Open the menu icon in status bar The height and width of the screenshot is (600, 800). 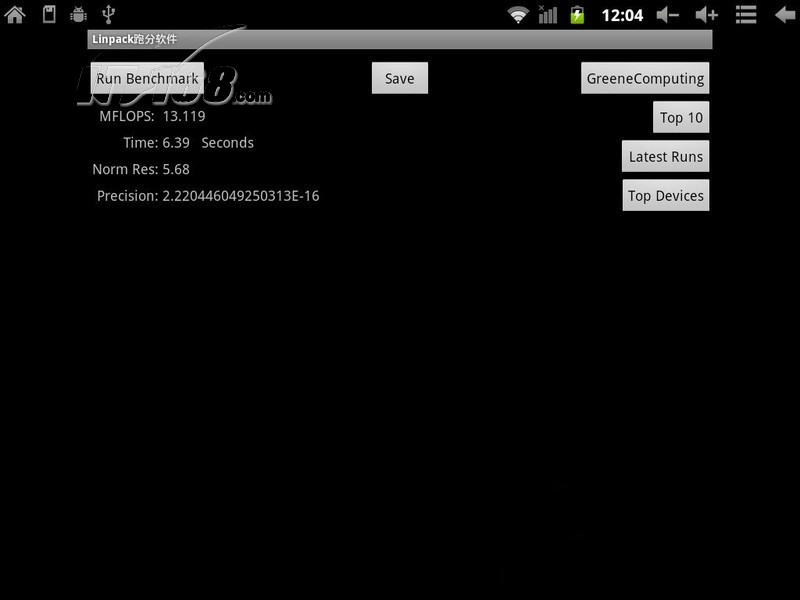click(x=746, y=14)
